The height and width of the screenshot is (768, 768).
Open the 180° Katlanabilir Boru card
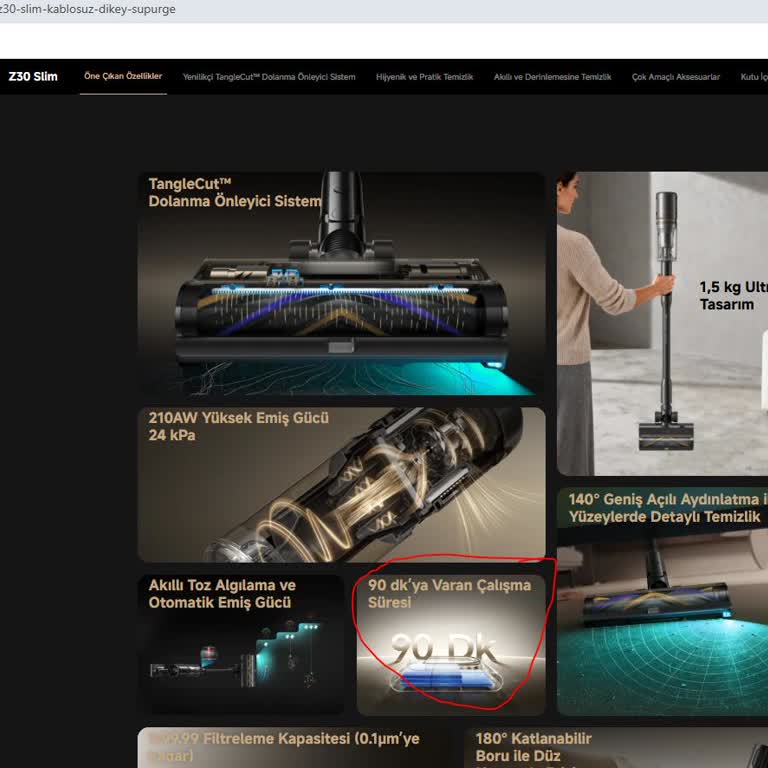coord(616,747)
